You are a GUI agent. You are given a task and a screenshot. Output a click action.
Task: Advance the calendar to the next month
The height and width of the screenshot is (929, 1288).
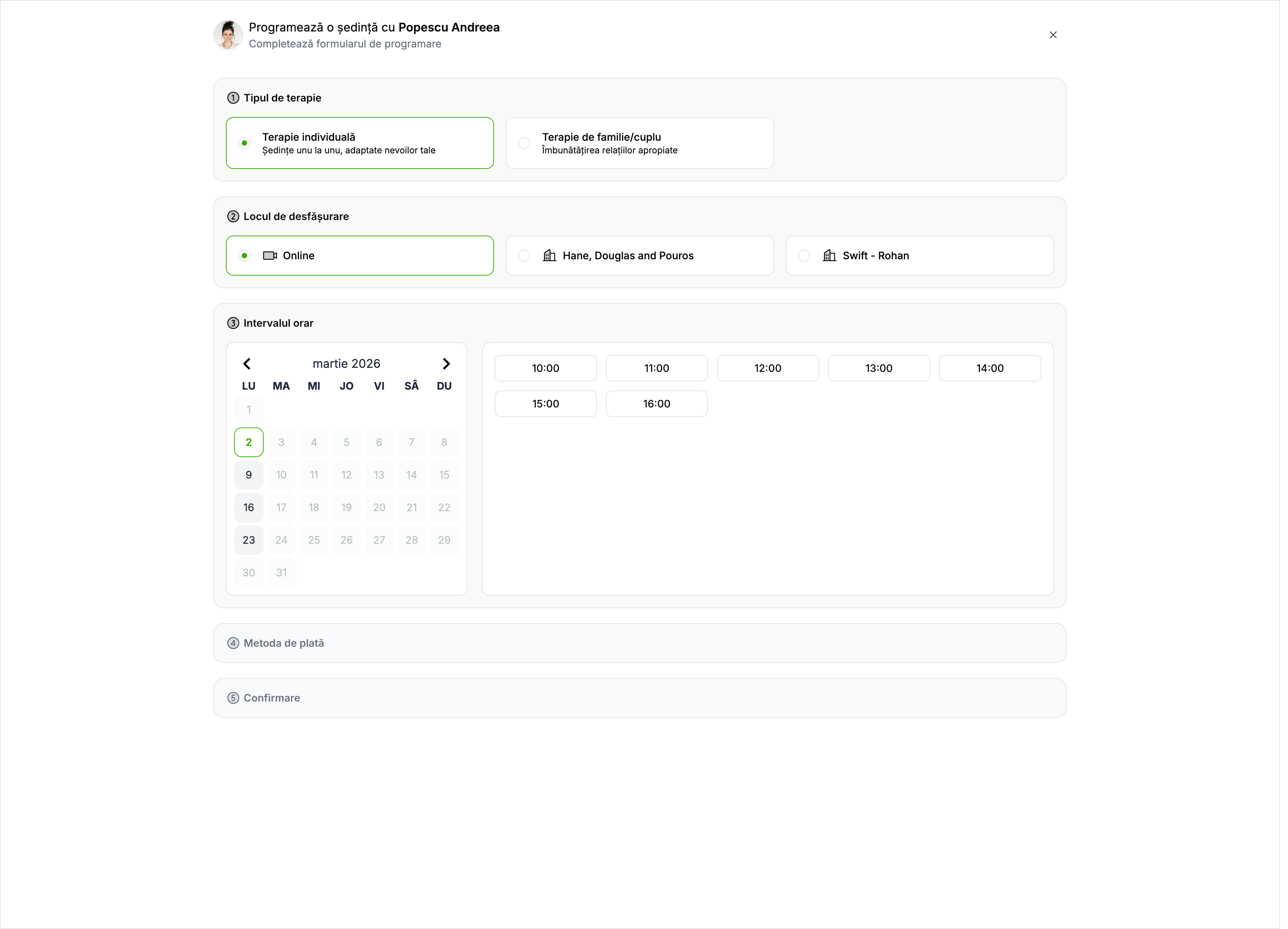coord(446,364)
